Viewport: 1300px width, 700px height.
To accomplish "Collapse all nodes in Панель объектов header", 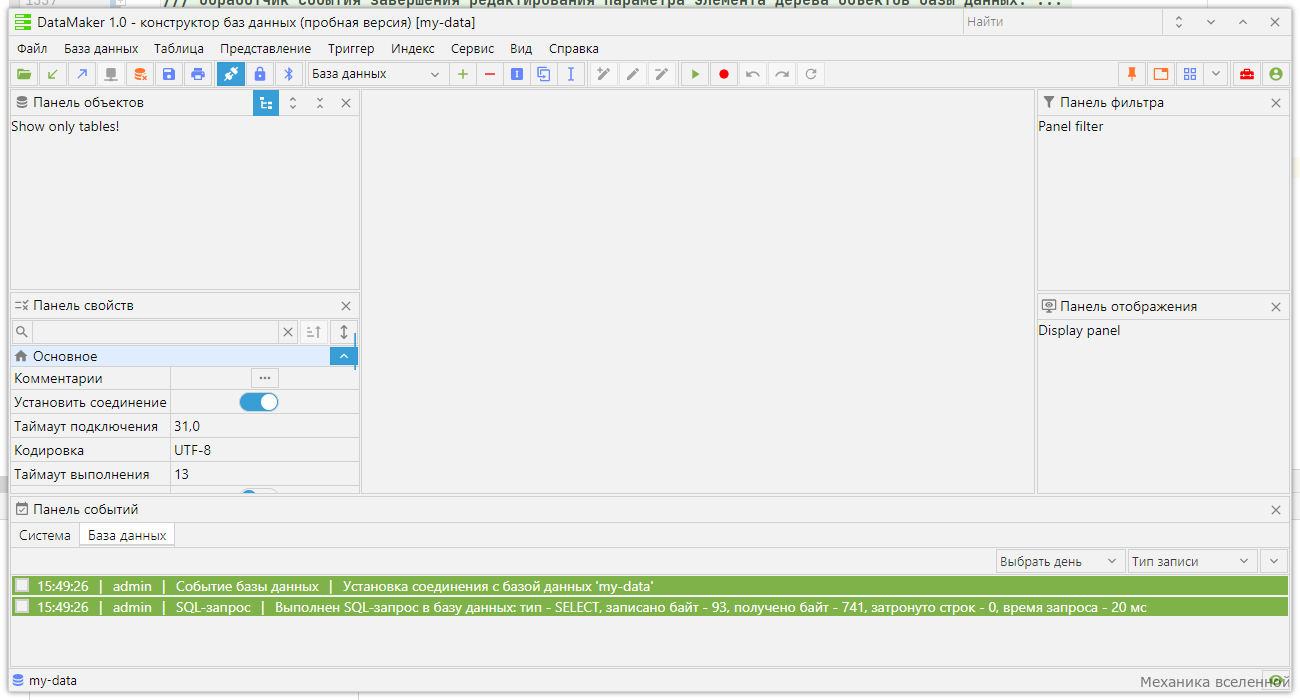I will [320, 103].
